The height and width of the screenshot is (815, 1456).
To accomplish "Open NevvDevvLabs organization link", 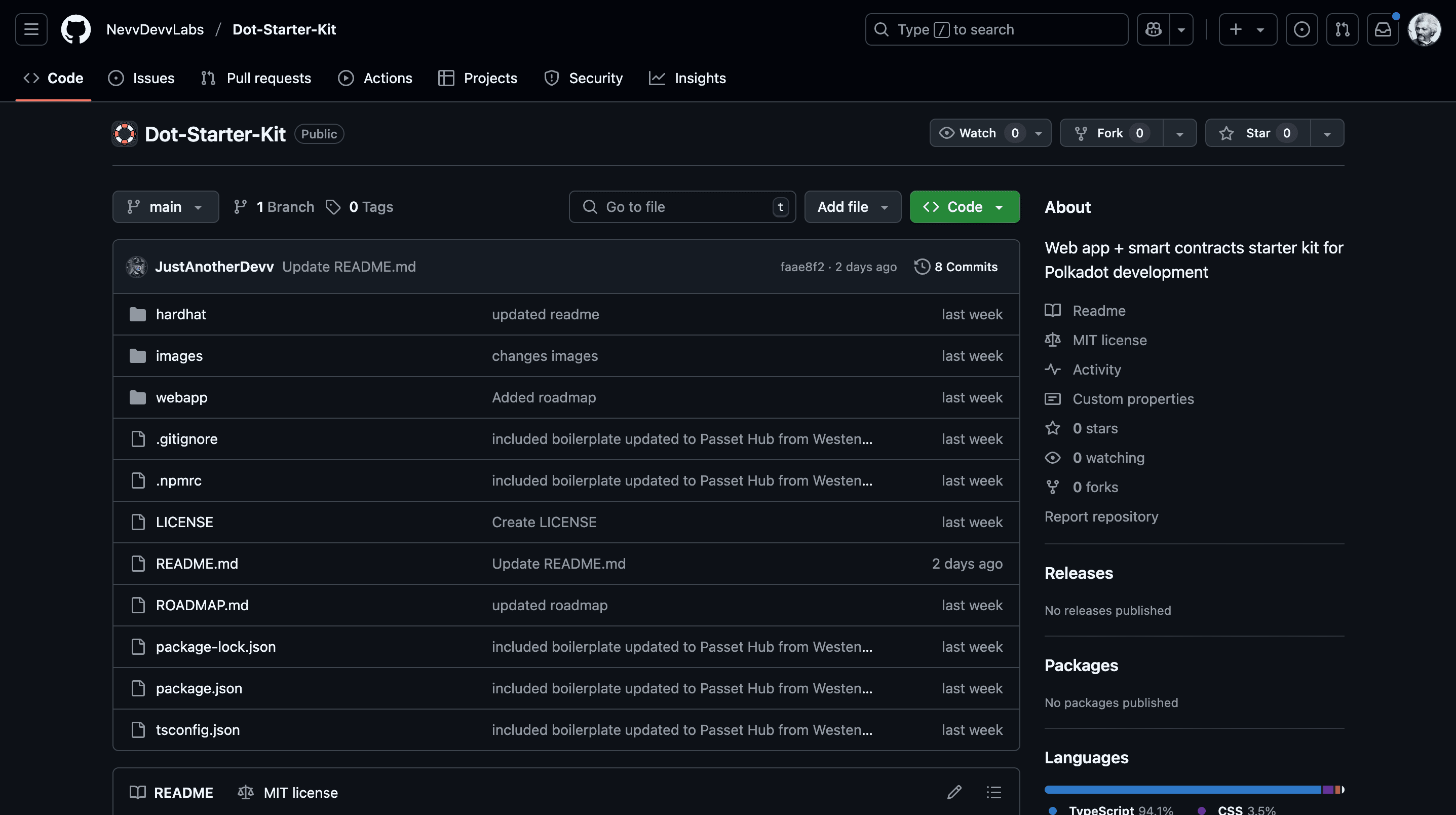I will pos(155,29).
